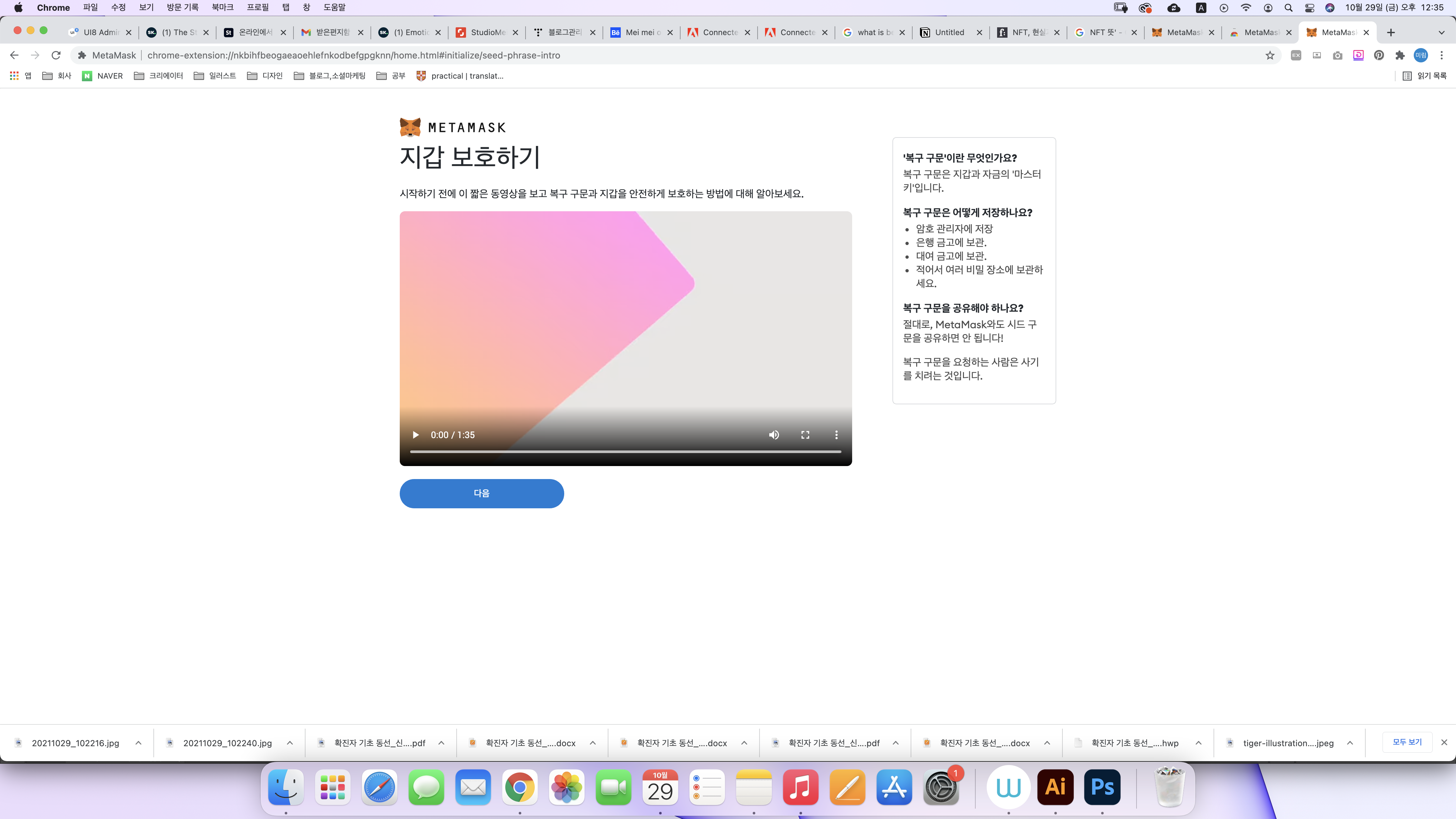Screen dimensions: 1456x819
Task: Close the StudioMe tab
Action: (x=515, y=32)
